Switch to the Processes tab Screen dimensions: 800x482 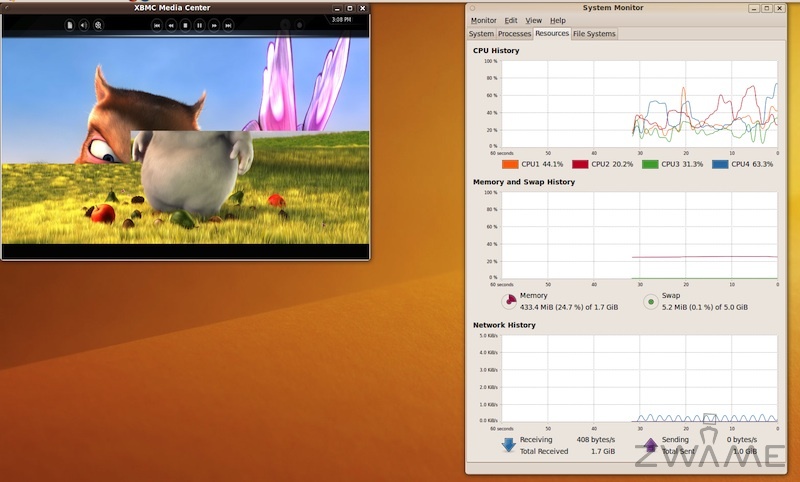514,34
